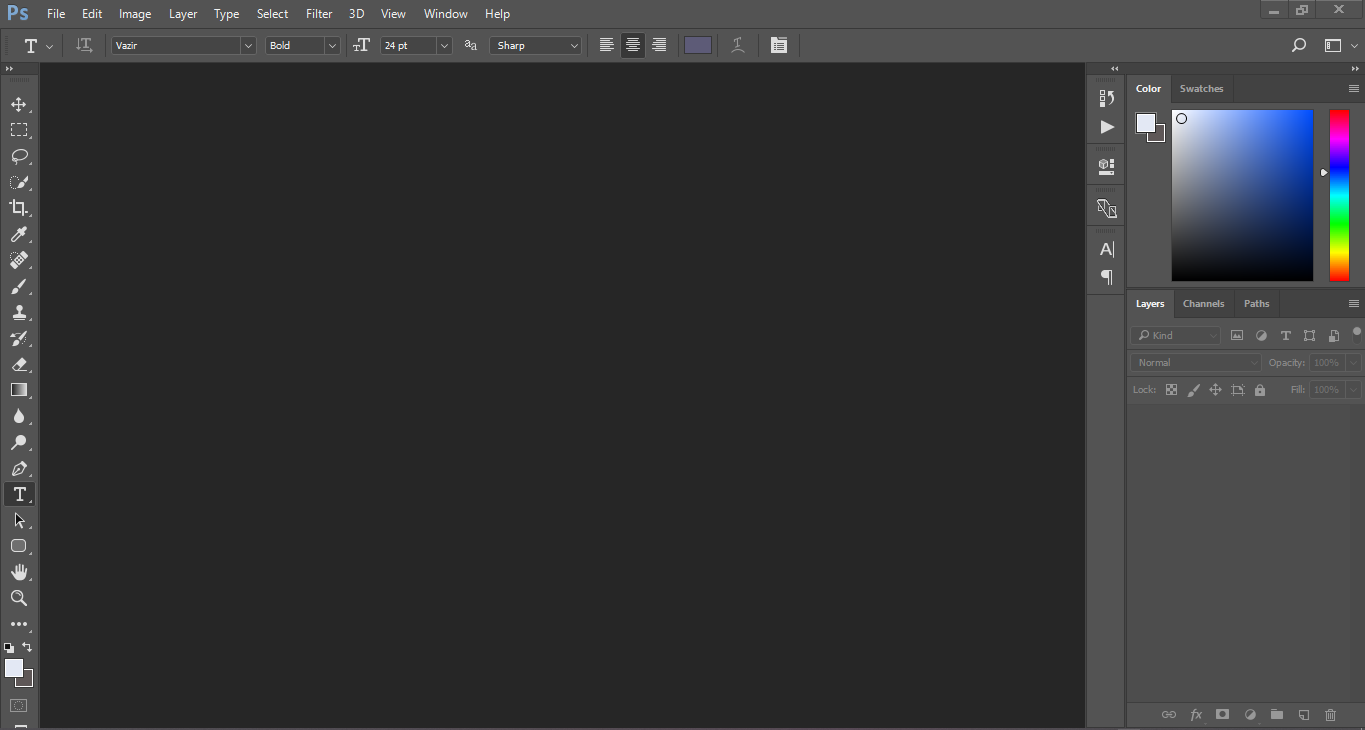The height and width of the screenshot is (730, 1365).
Task: Open the Filter menu
Action: coord(319,14)
